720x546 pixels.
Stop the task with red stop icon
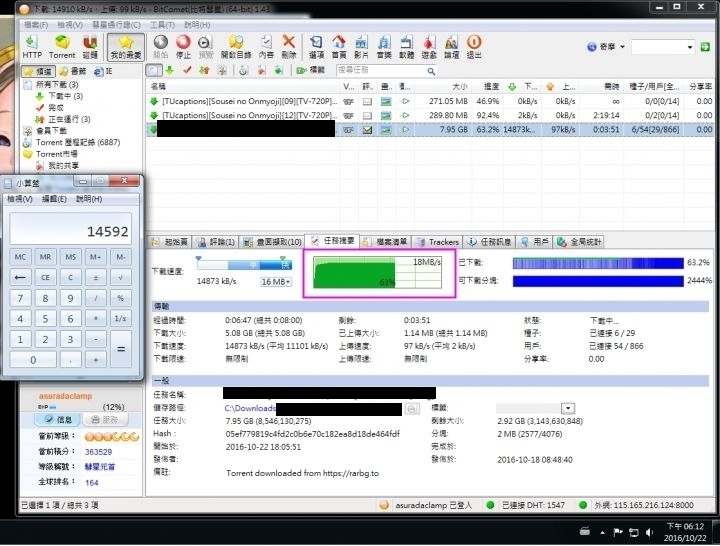(183, 47)
